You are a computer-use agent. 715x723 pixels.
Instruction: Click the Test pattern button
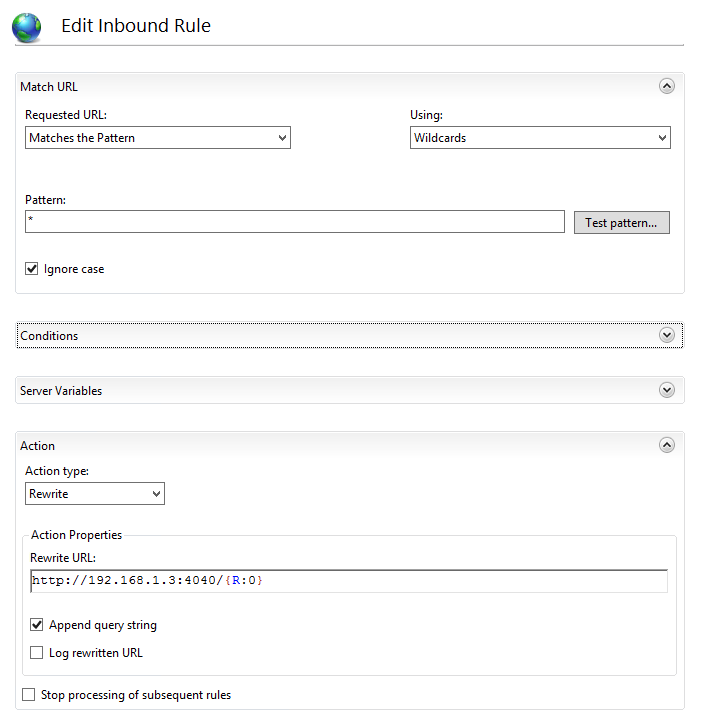pos(621,223)
